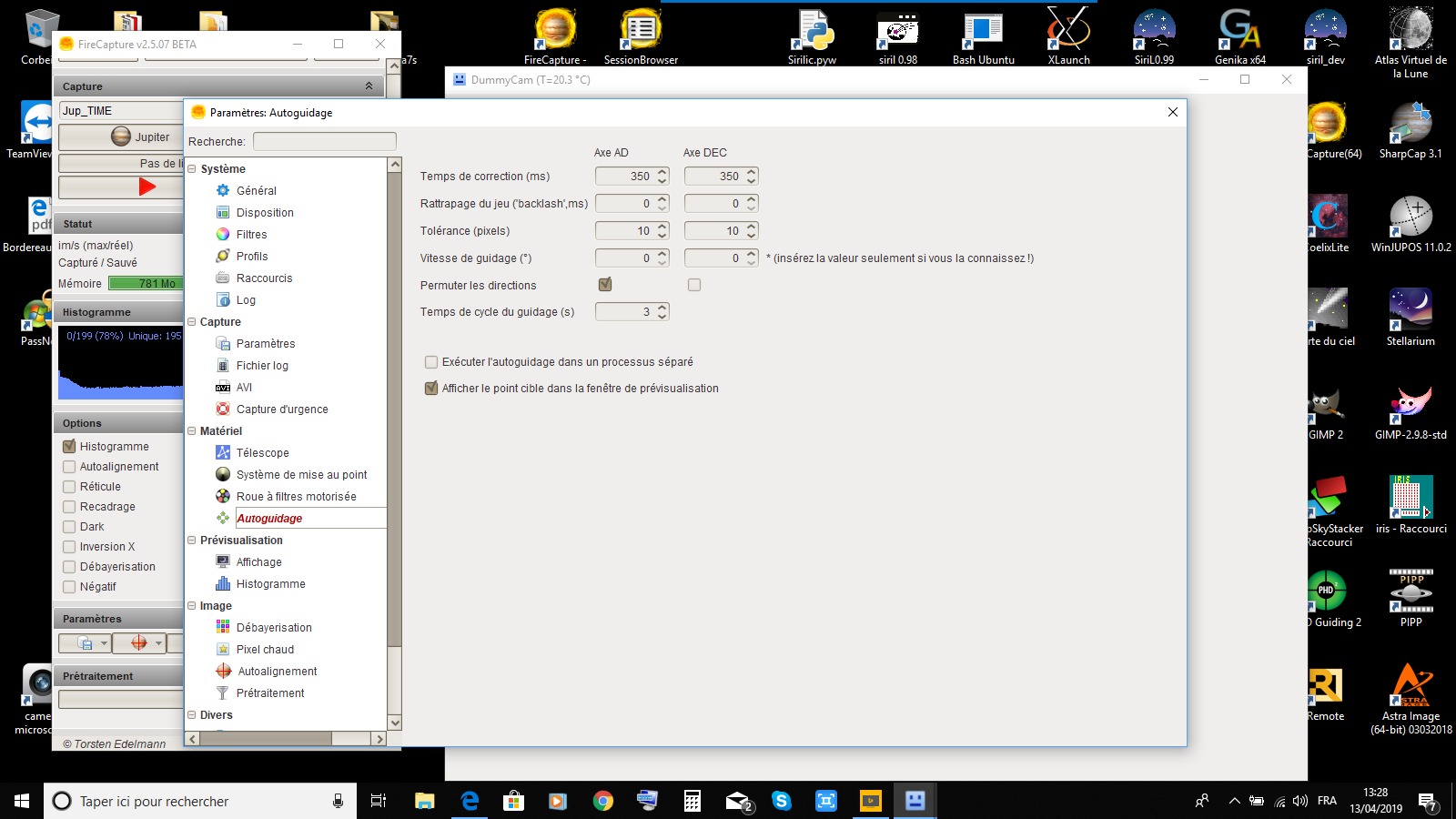Open the AVI settings icon
The image size is (1456, 819).
(x=223, y=387)
